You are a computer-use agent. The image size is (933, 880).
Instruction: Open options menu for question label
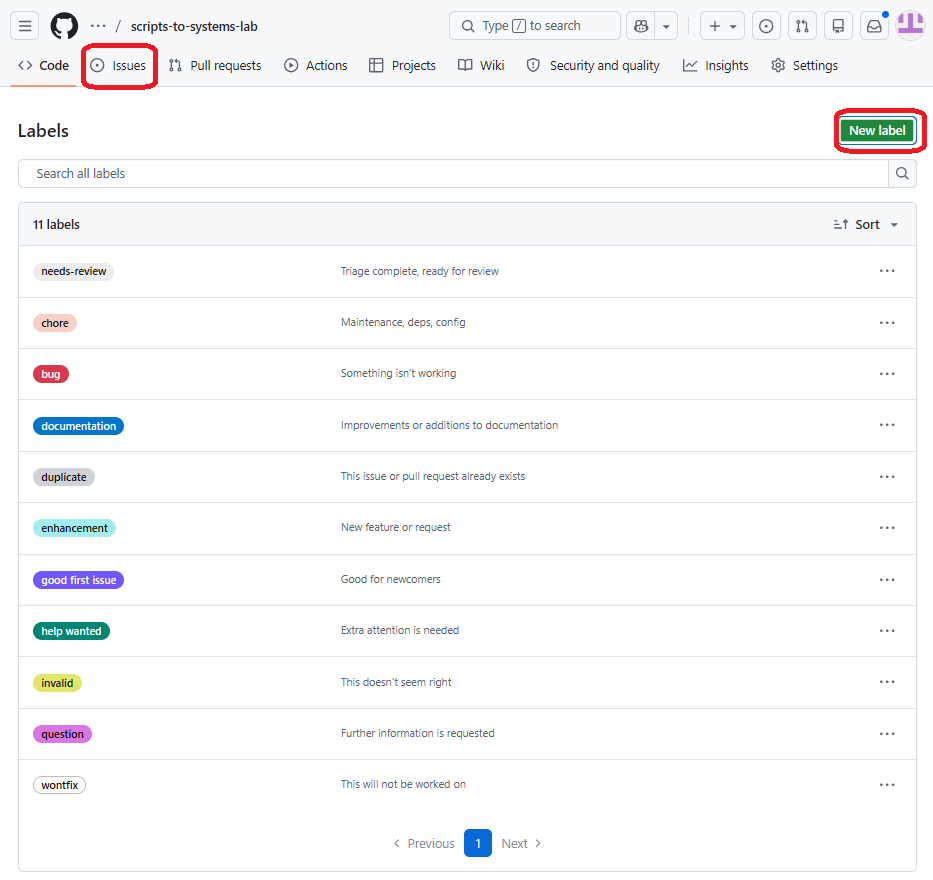[887, 734]
